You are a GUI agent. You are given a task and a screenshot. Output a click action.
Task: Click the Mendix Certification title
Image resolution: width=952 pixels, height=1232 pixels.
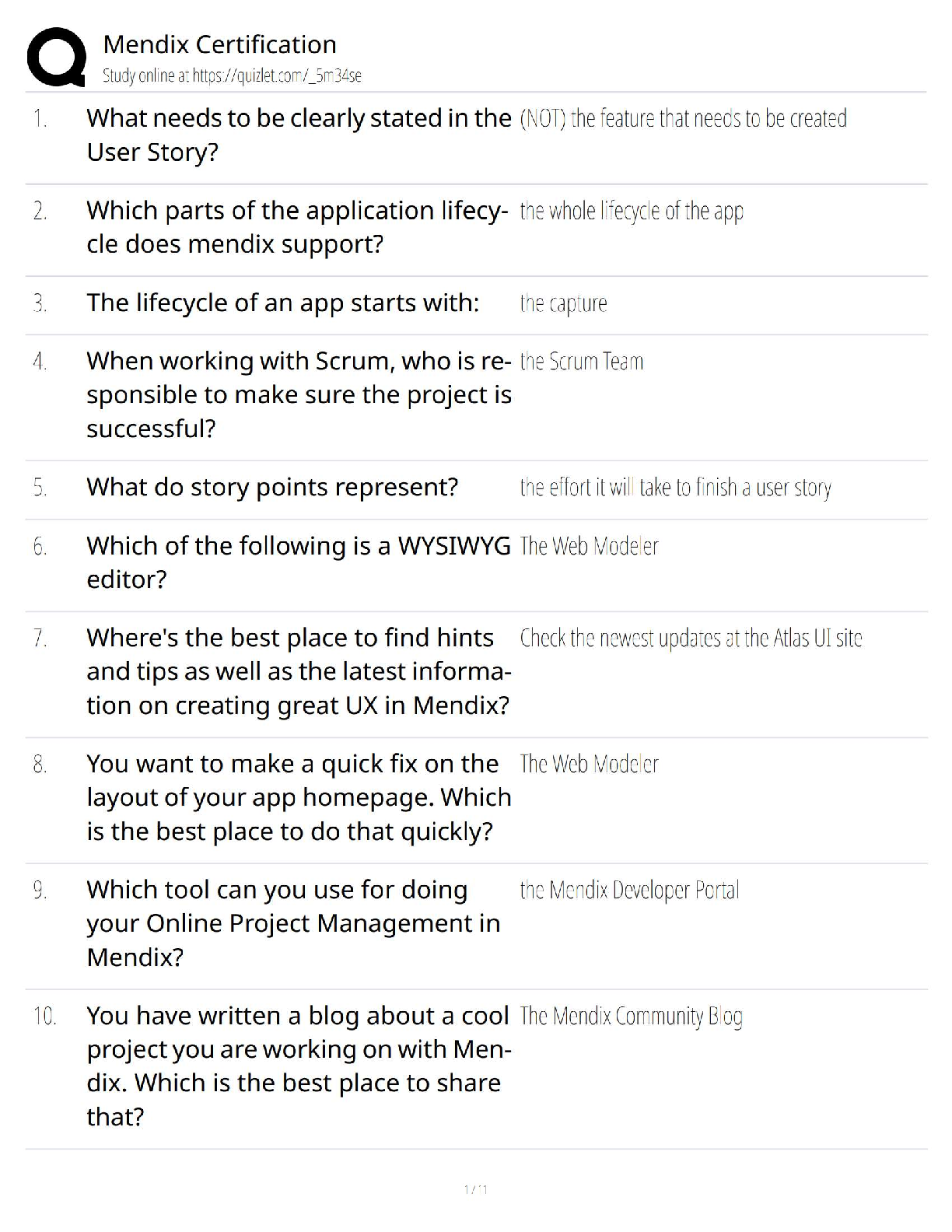pyautogui.click(x=219, y=44)
